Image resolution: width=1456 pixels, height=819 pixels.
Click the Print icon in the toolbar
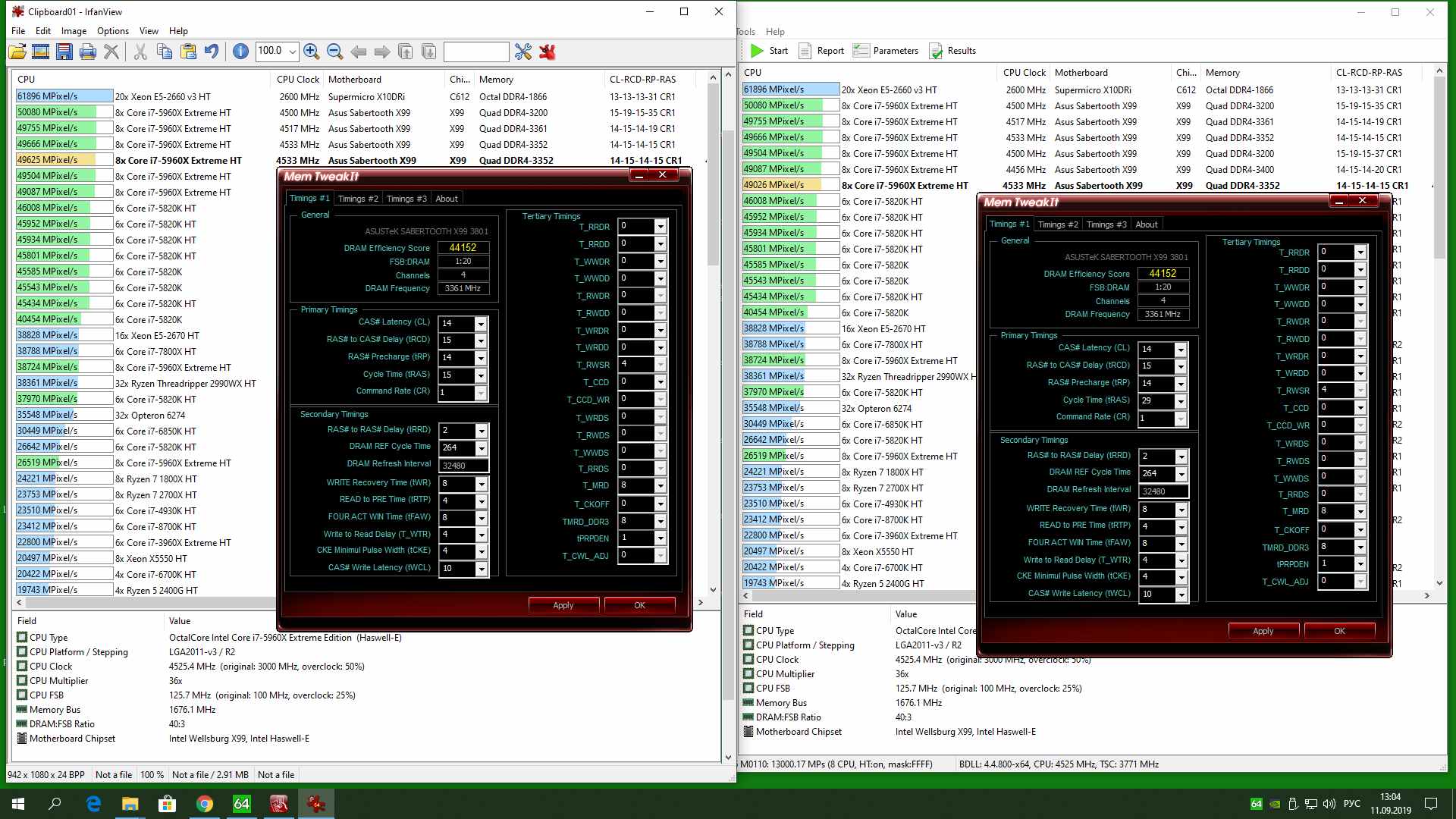pyautogui.click(x=88, y=52)
